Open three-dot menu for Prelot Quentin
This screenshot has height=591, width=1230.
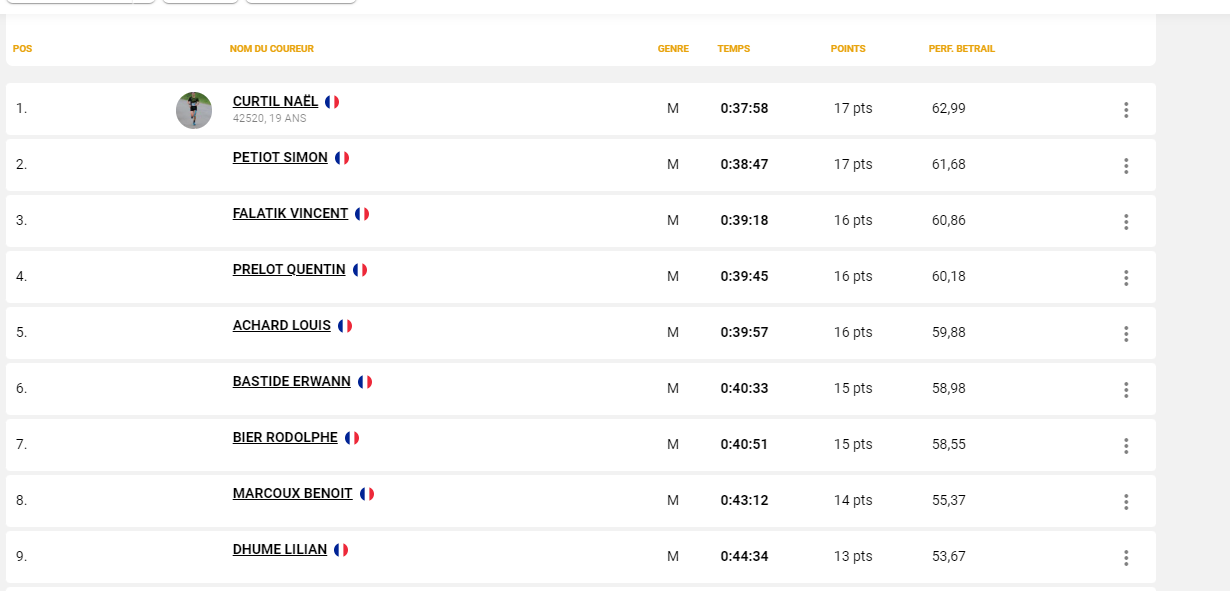(x=1126, y=278)
